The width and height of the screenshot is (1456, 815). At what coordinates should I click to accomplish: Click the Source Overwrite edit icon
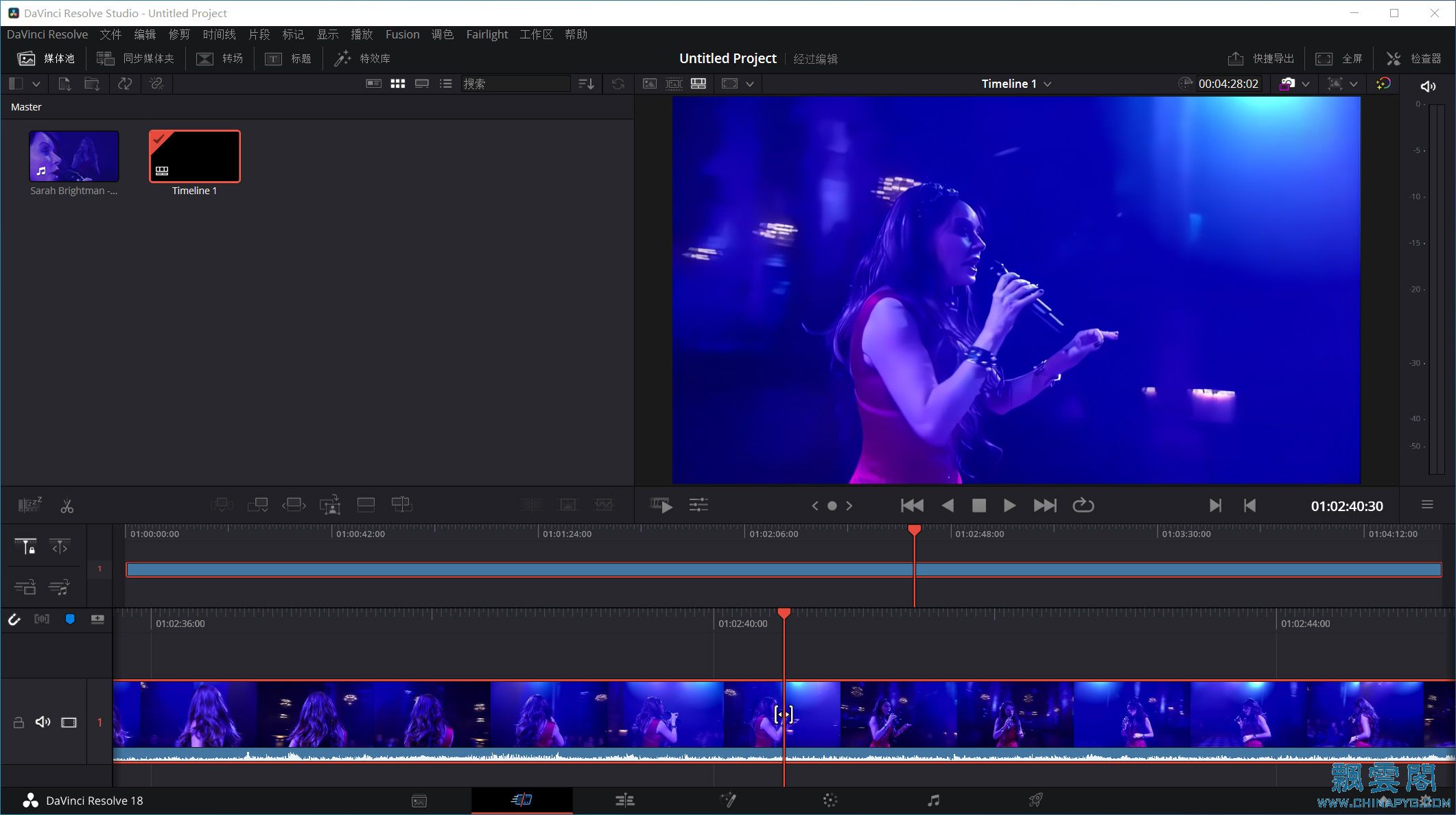tap(402, 505)
